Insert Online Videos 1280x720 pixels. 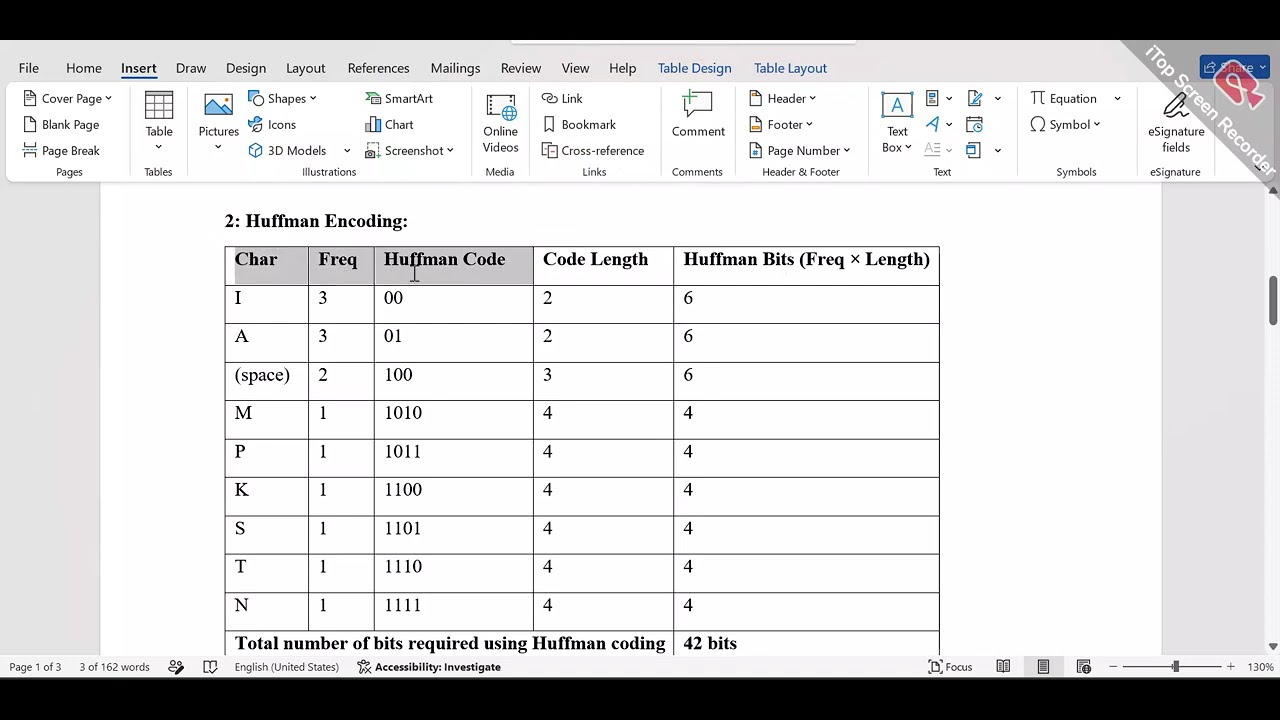point(500,124)
